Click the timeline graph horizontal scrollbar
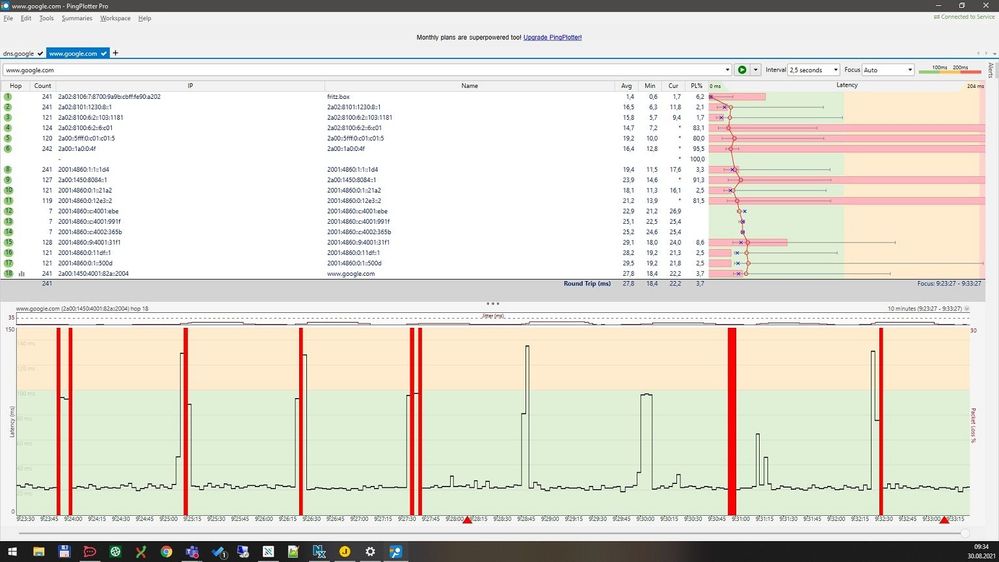Screen dimensions: 999x562 coord(492,533)
